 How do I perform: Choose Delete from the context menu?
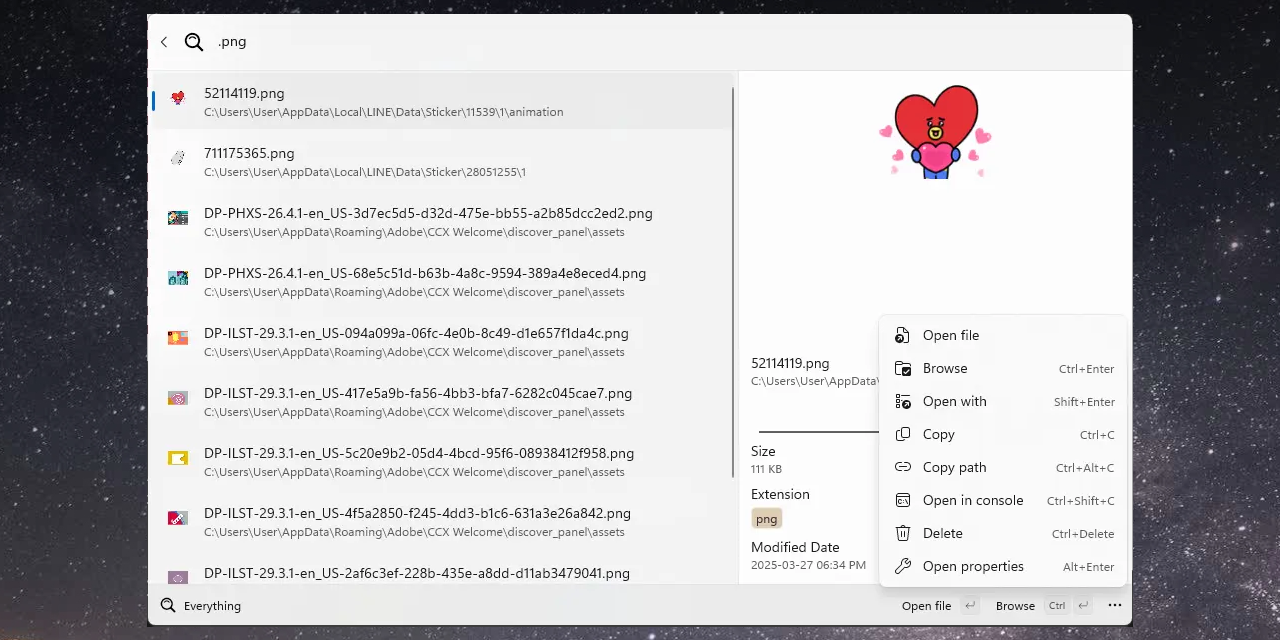coord(1003,533)
